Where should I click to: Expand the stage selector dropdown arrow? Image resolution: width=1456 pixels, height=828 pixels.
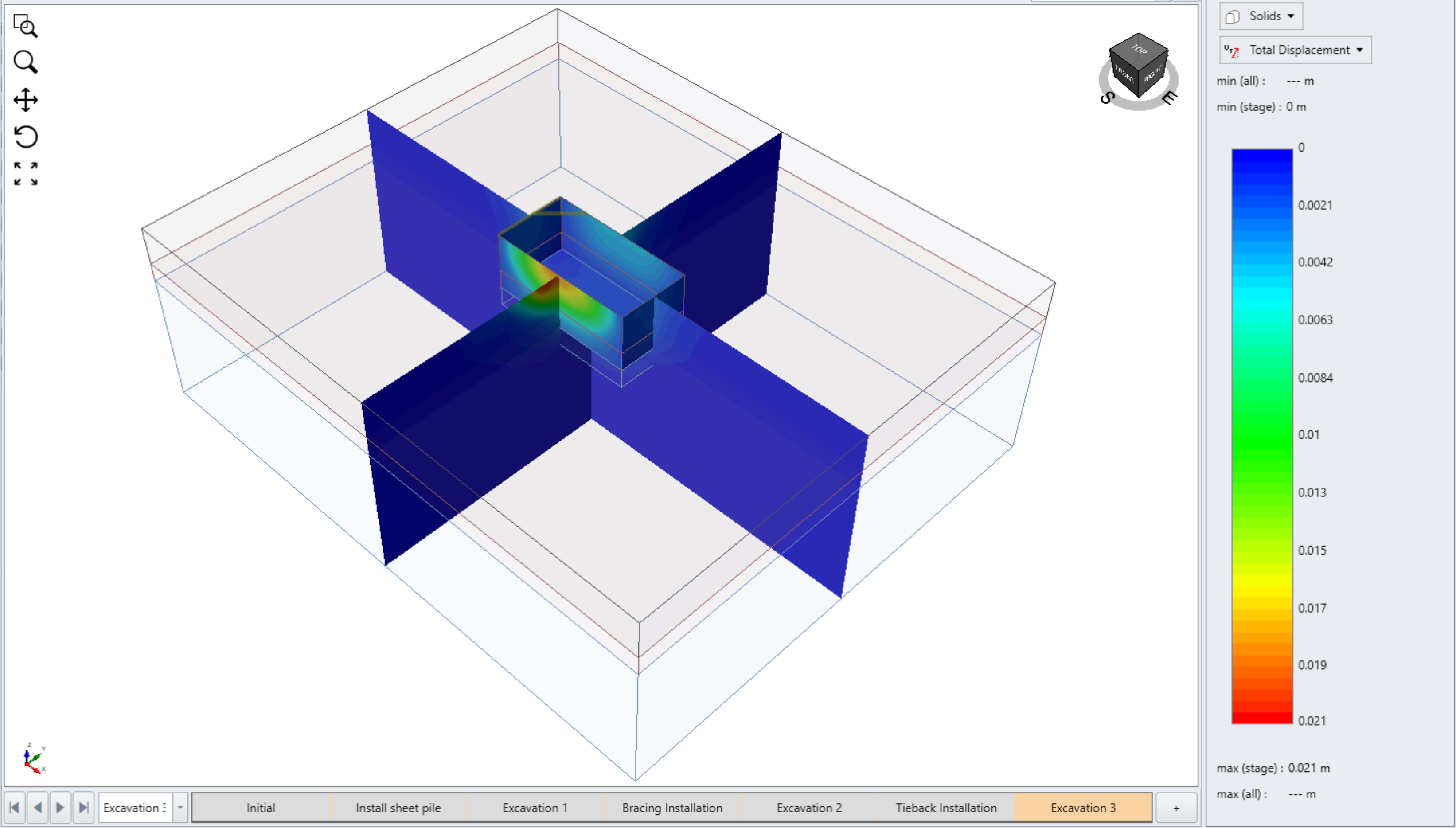[180, 808]
